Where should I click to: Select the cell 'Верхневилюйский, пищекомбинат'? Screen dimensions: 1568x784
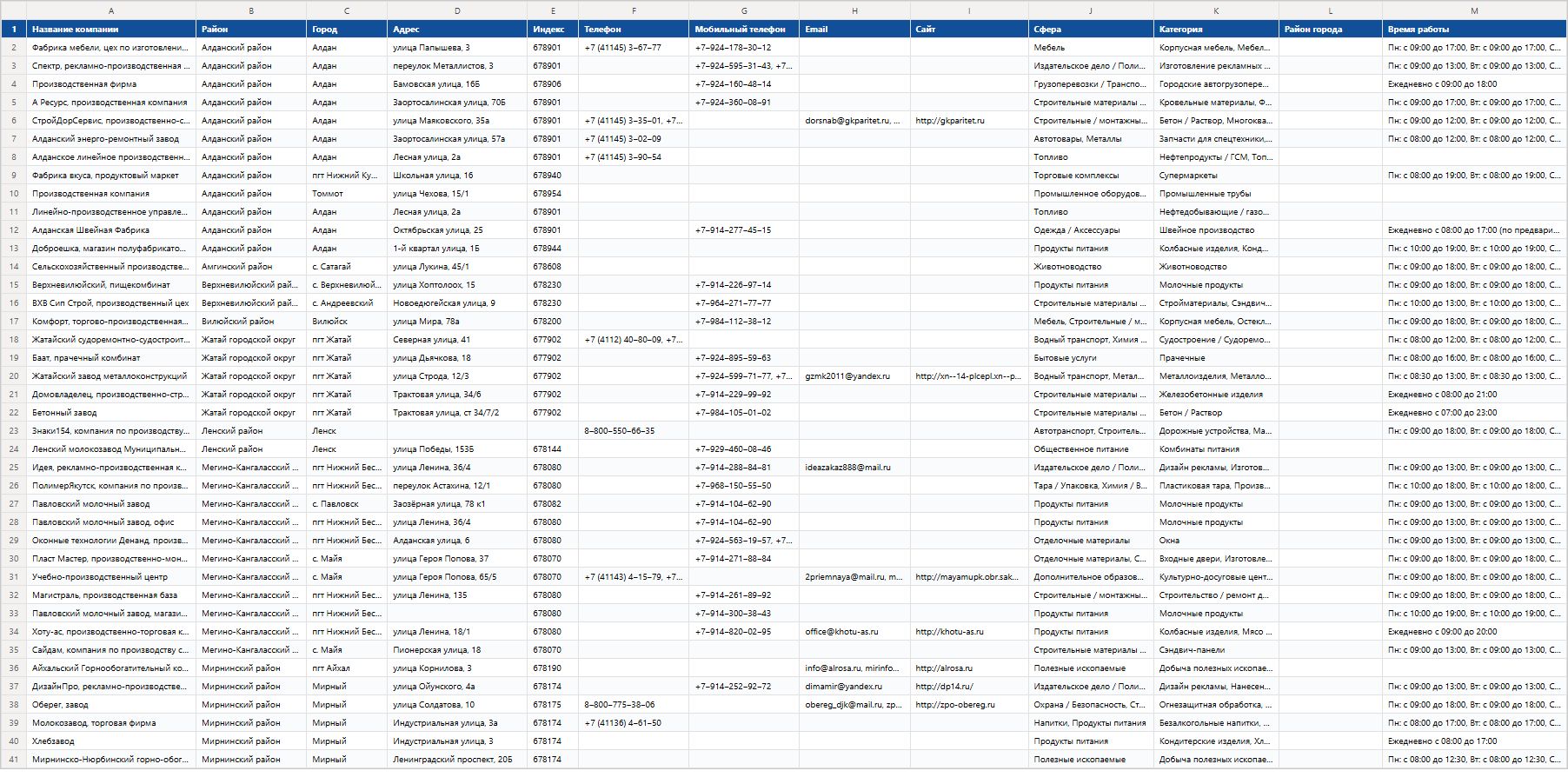point(111,285)
